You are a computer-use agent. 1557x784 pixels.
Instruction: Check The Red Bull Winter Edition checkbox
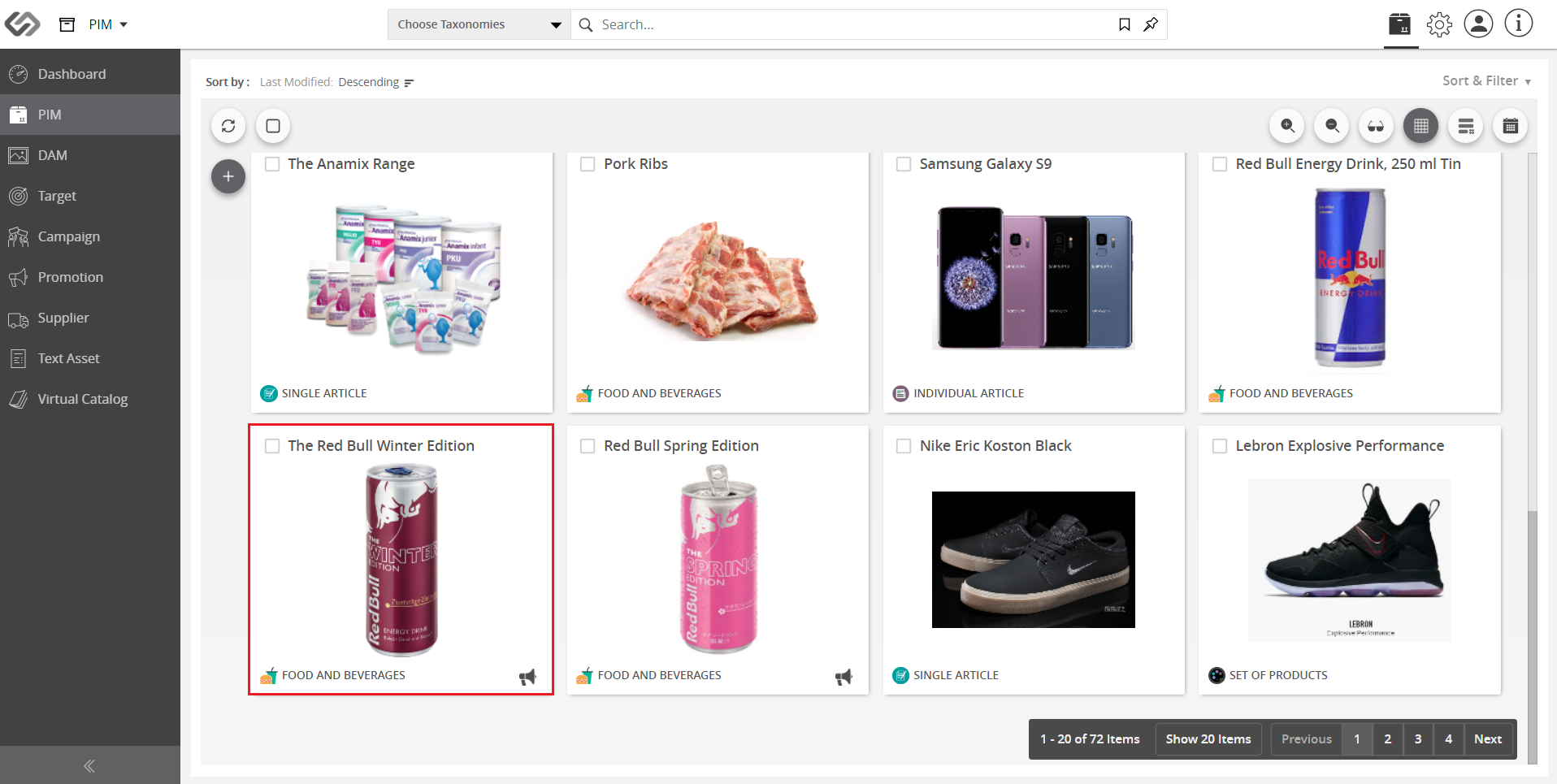pyautogui.click(x=272, y=446)
